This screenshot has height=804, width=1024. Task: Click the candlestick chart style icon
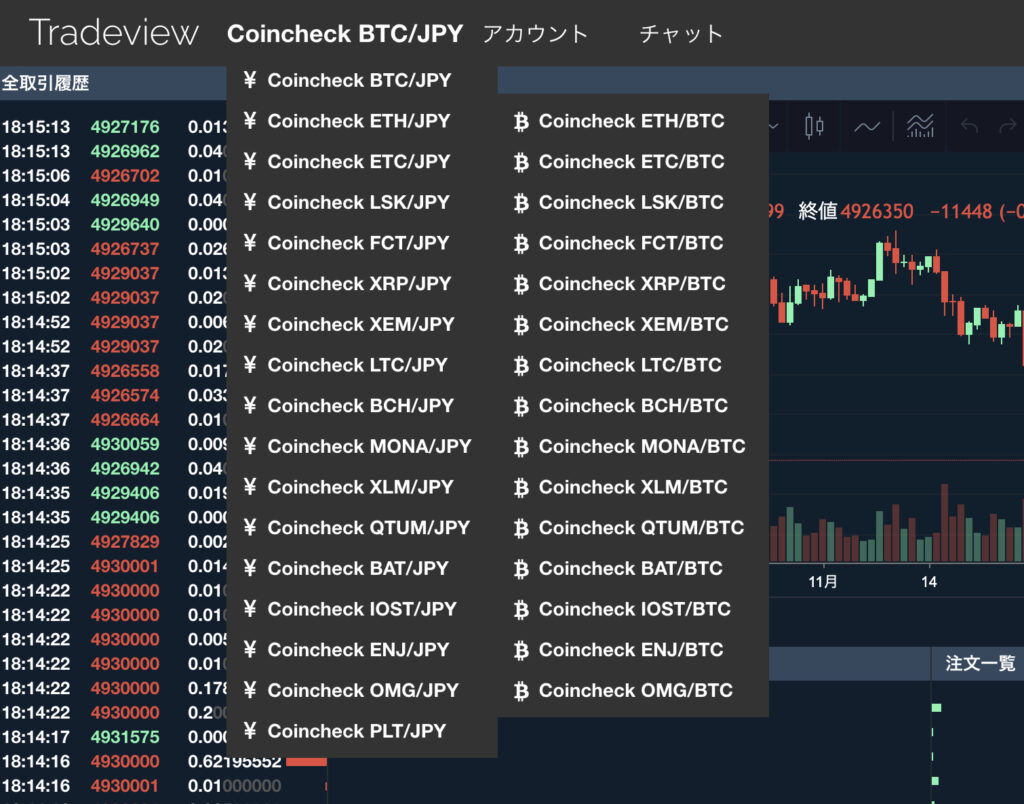point(814,126)
